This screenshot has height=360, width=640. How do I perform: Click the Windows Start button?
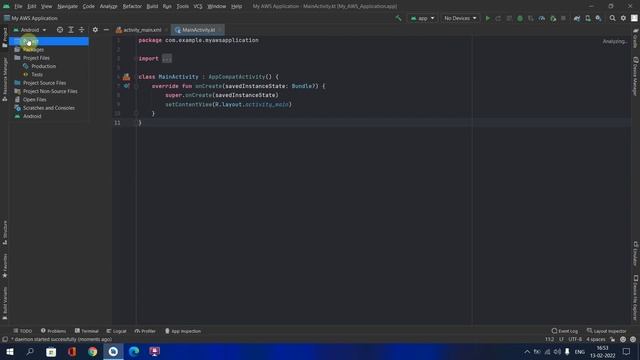(10, 351)
